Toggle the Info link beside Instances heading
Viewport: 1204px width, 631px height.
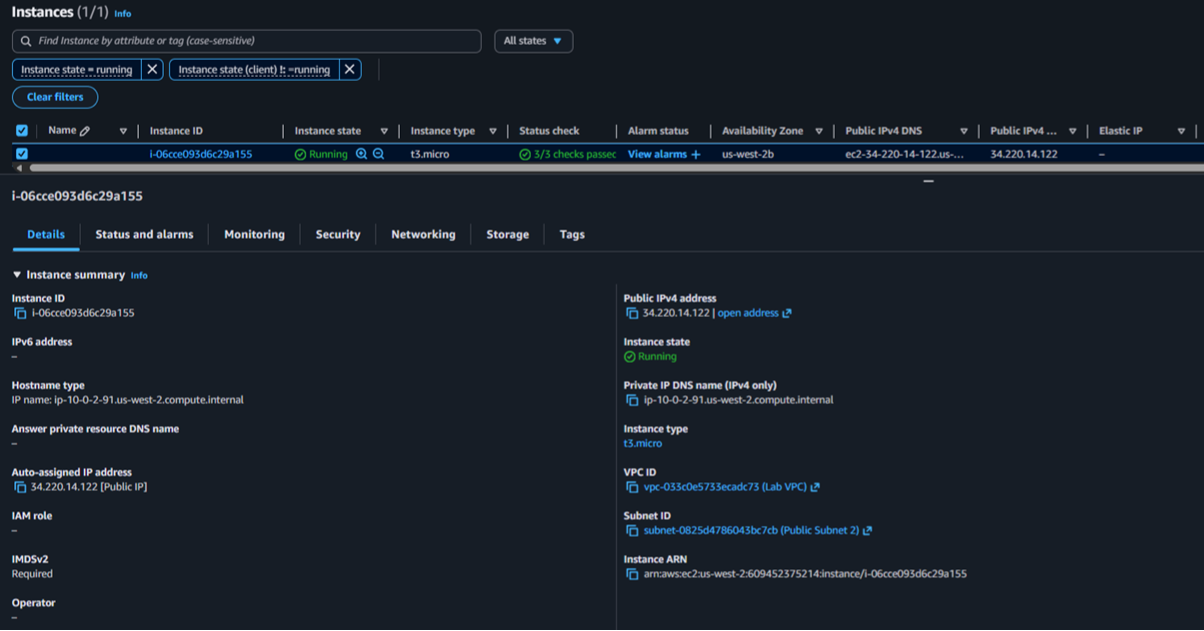click(122, 13)
